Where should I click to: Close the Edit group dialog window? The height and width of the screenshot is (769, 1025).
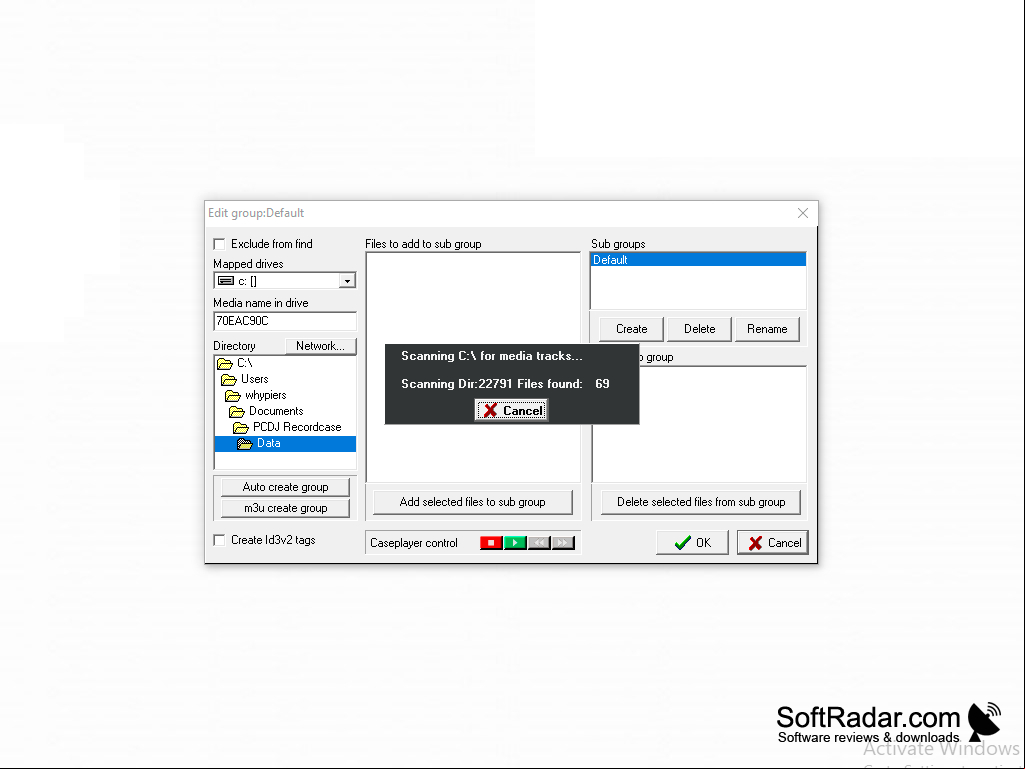pyautogui.click(x=803, y=213)
